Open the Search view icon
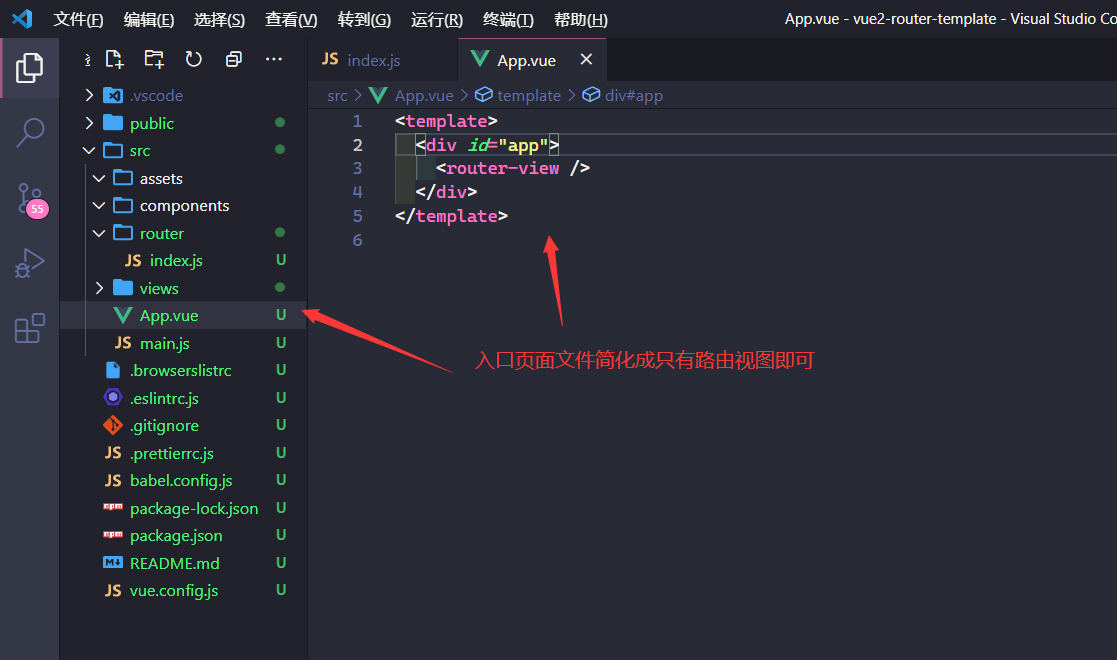 tap(30, 132)
